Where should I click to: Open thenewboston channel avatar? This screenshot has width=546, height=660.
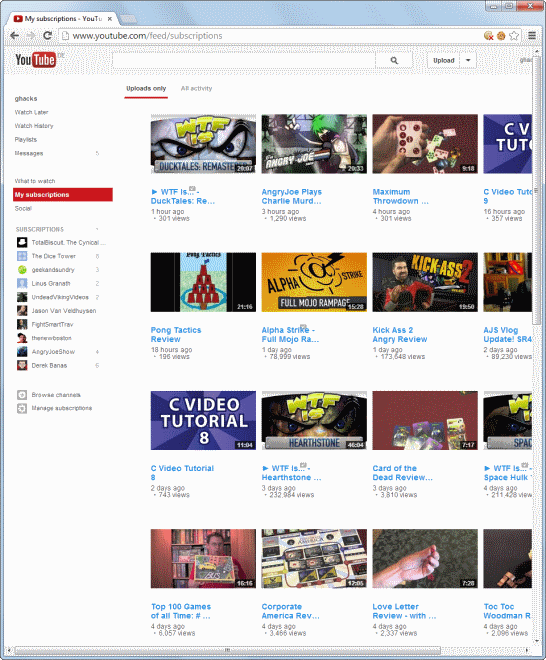[22, 338]
